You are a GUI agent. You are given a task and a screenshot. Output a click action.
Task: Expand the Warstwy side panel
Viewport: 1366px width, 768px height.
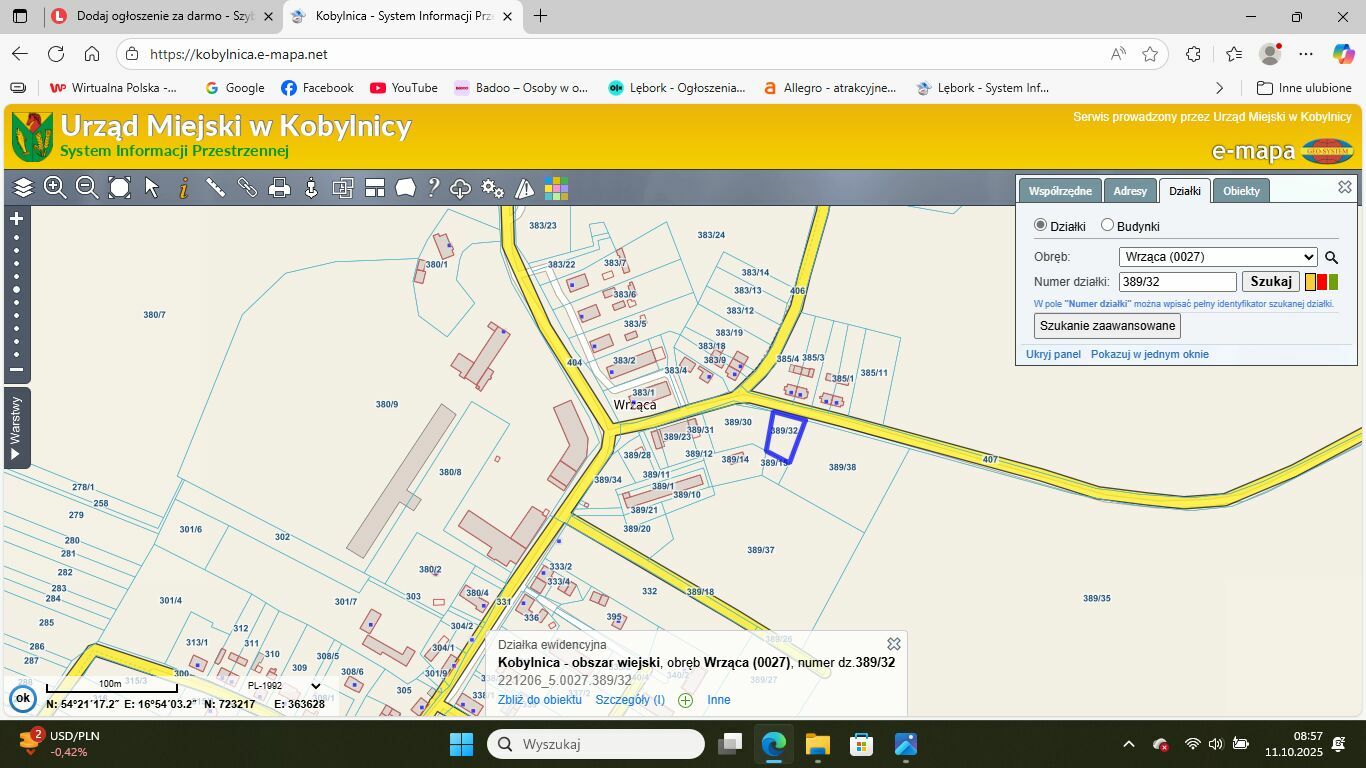[16, 428]
